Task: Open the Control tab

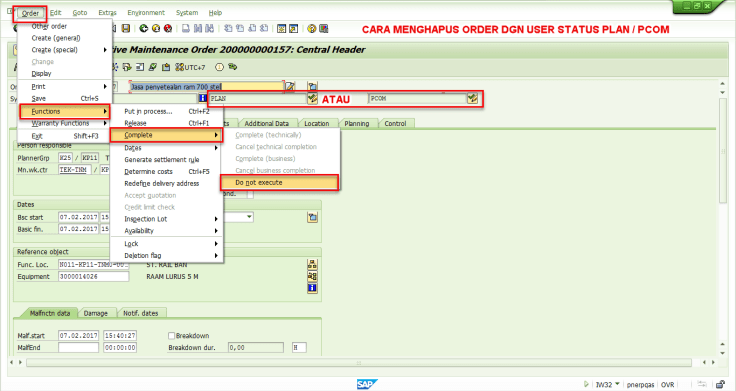Action: [x=395, y=123]
